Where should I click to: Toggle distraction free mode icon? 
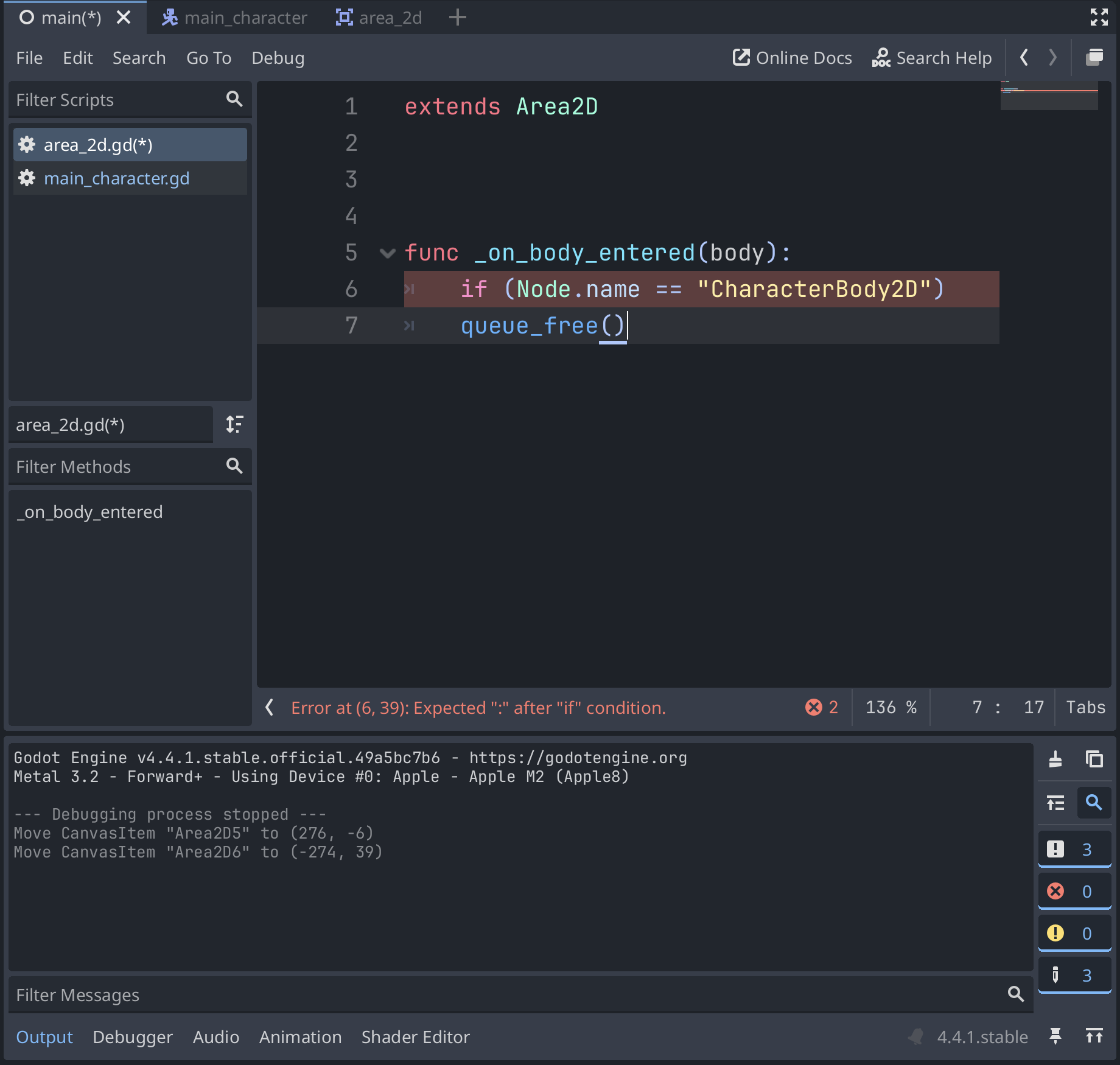click(x=1099, y=17)
